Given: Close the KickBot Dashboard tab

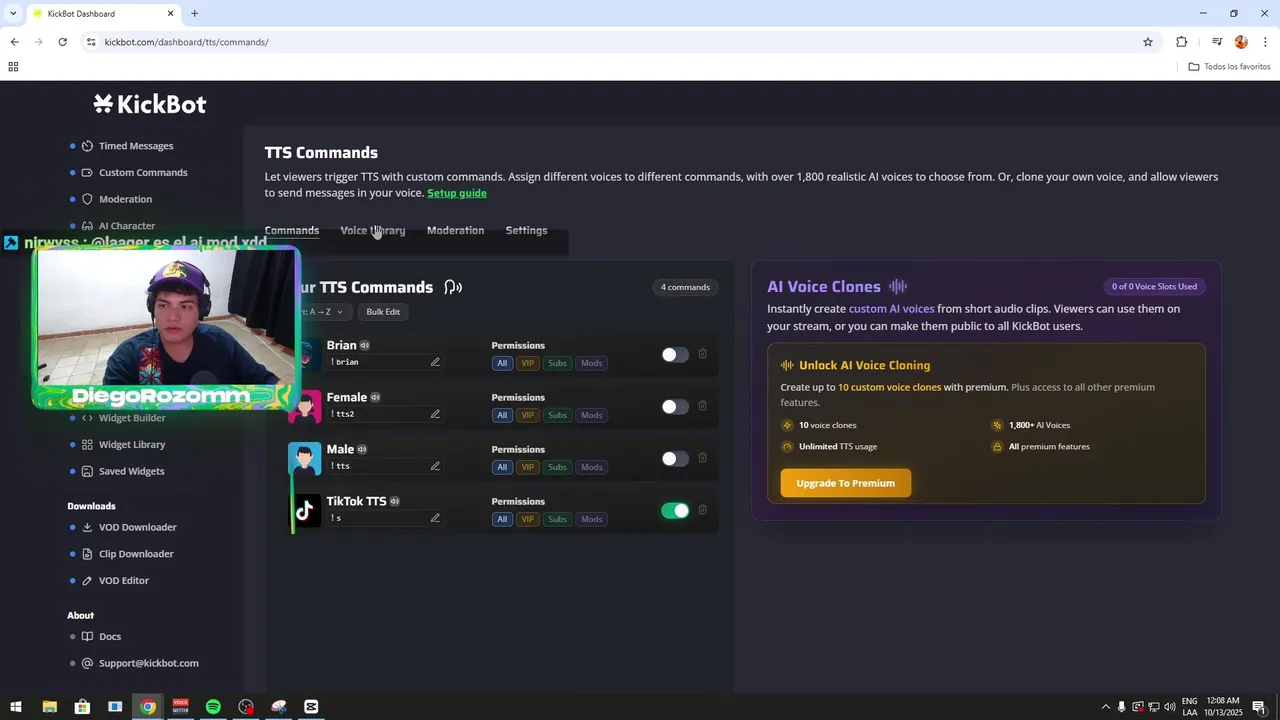Looking at the screenshot, I should point(170,13).
